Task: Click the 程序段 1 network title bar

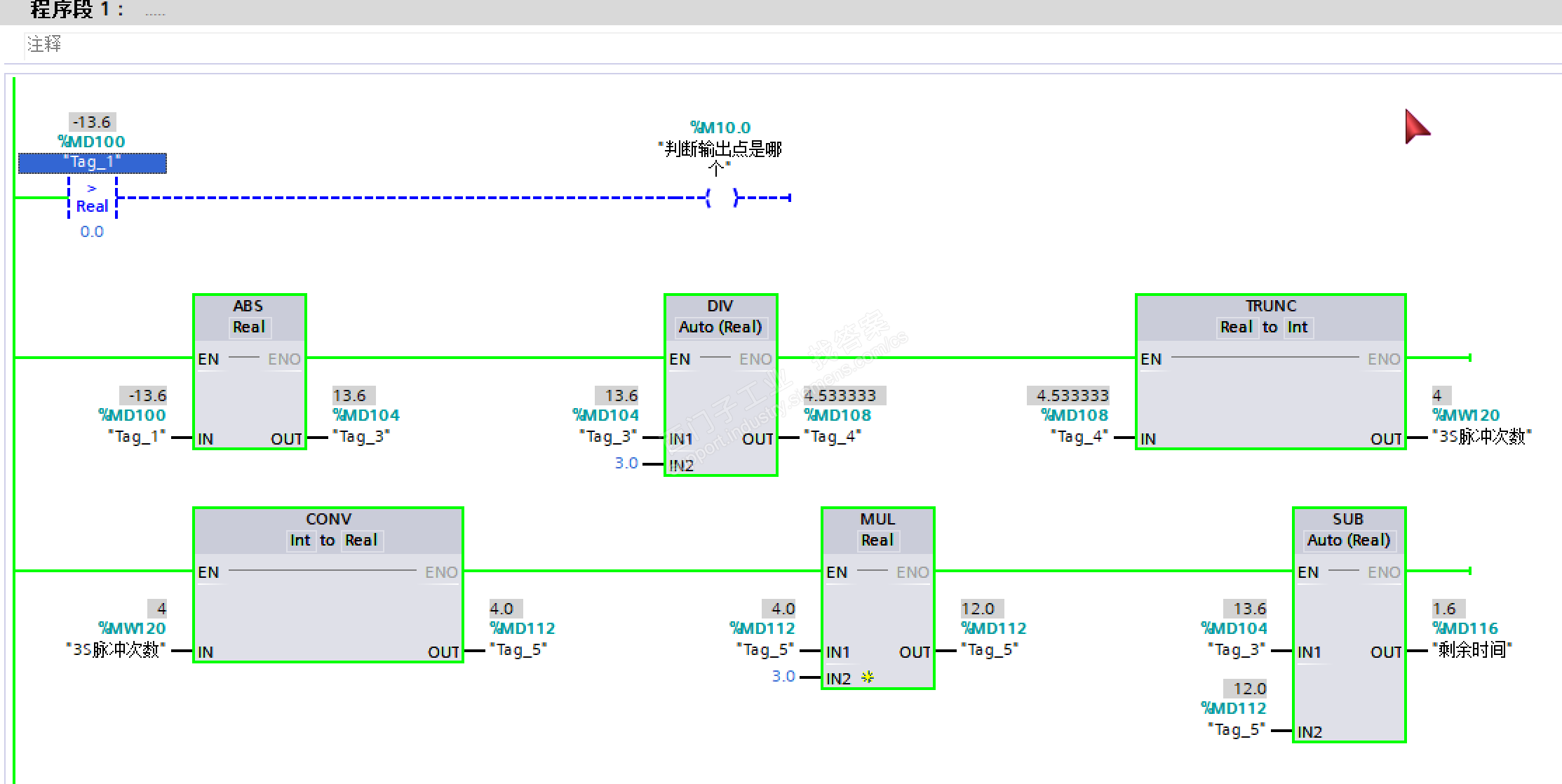Action: pos(77,10)
